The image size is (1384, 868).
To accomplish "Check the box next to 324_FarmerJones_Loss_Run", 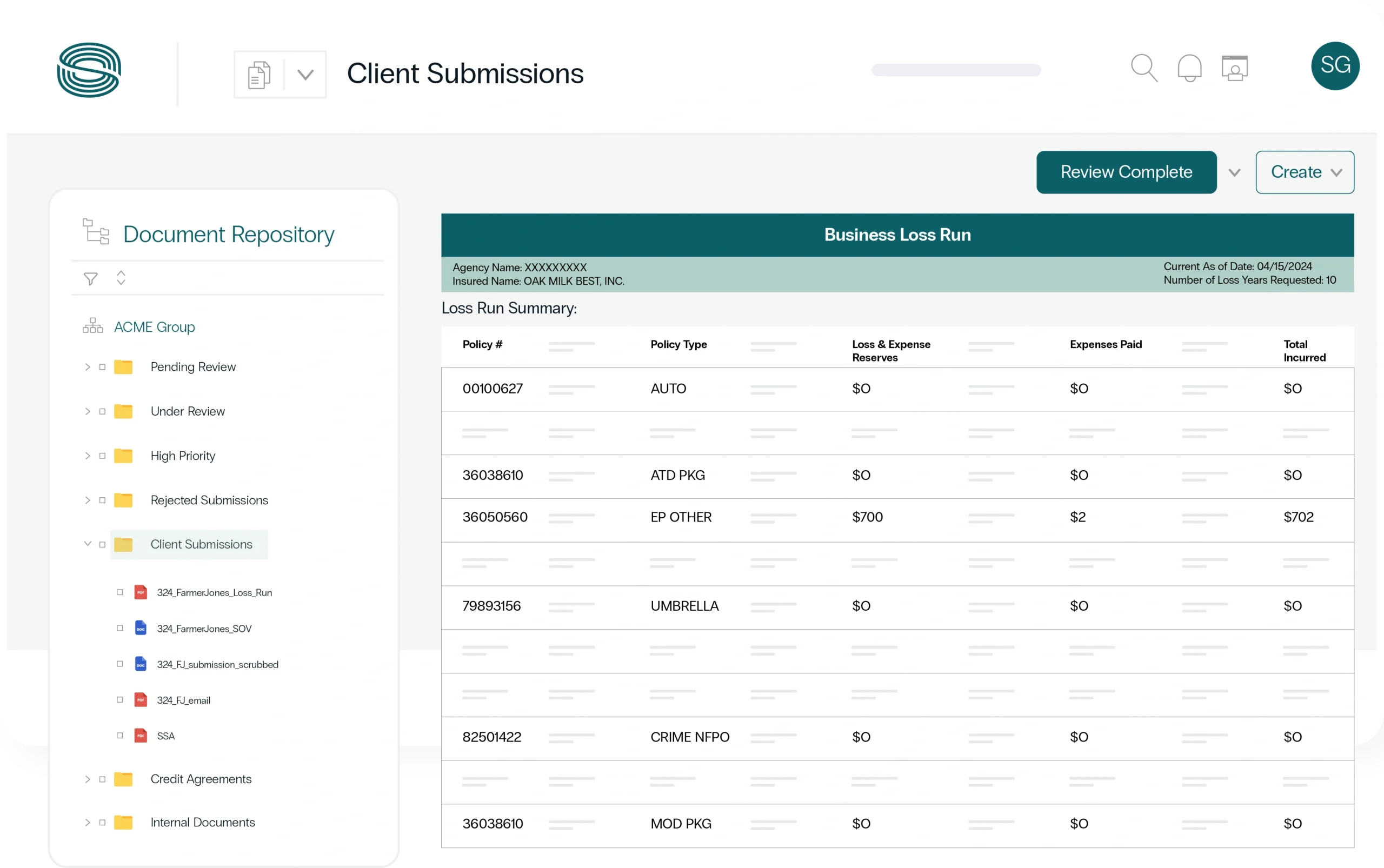I will point(120,592).
